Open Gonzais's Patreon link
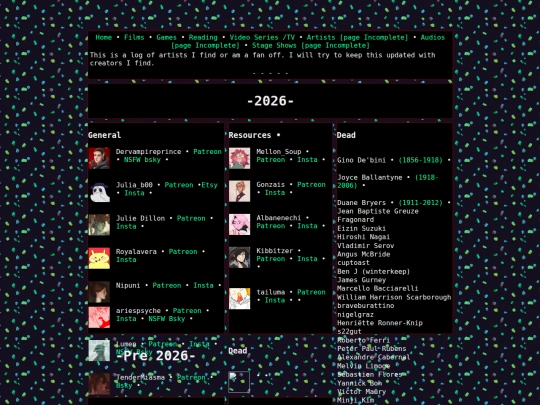The width and height of the screenshot is (540, 405). (311, 185)
